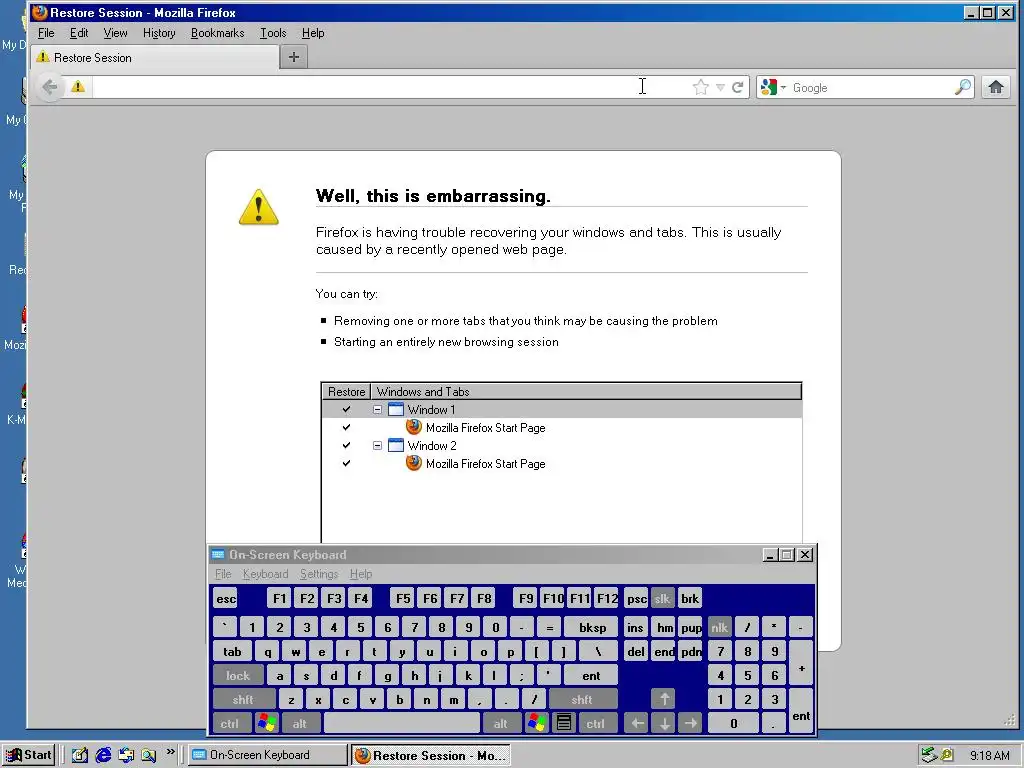
Task: Click the left arrow key on On-Screen Keyboard
Action: click(637, 723)
